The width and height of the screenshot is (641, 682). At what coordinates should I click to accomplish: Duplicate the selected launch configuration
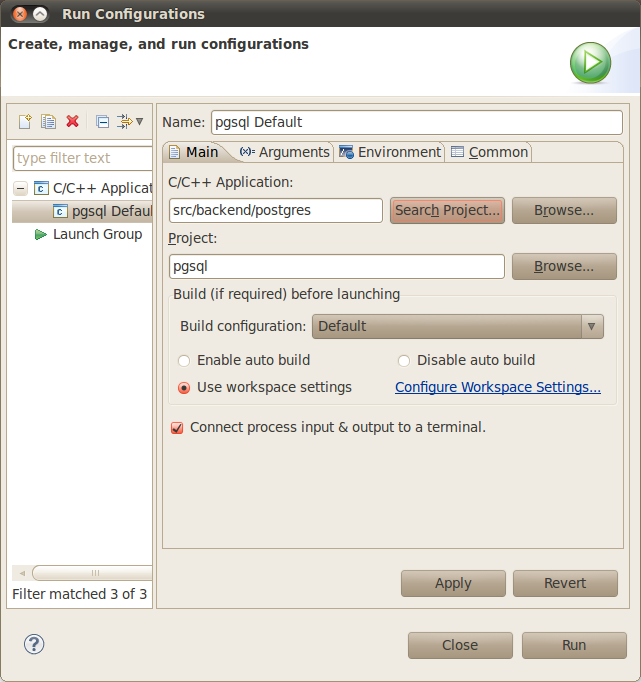[48, 121]
